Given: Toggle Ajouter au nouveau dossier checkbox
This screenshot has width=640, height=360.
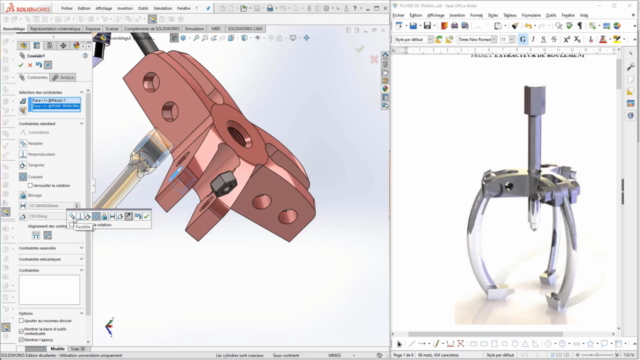Looking at the screenshot, I should coord(21,321).
